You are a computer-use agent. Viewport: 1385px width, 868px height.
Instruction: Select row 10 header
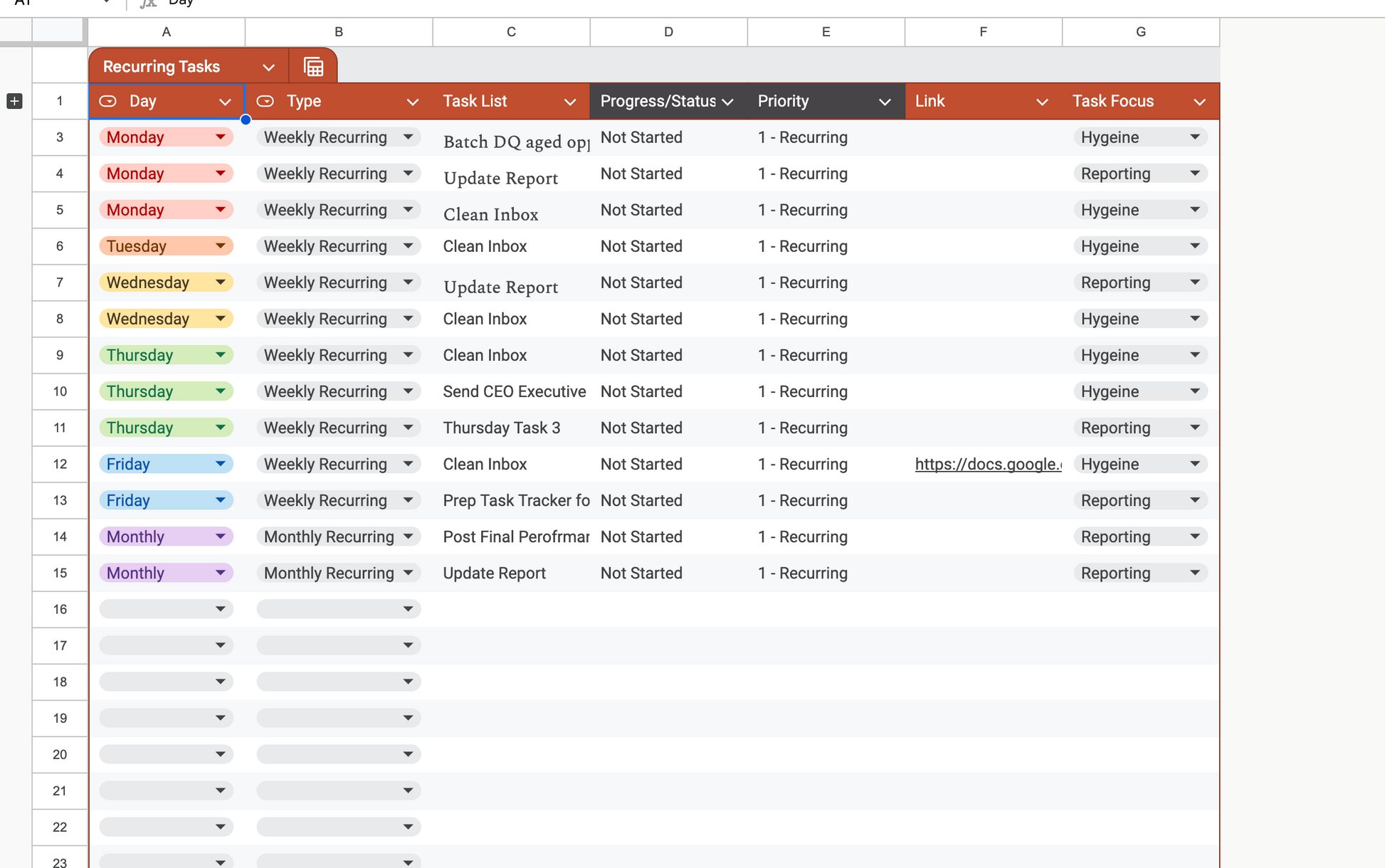(60, 391)
